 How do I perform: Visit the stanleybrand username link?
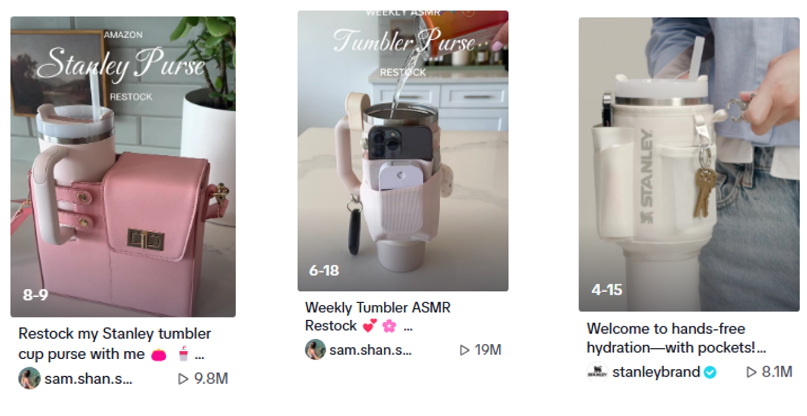tap(656, 372)
